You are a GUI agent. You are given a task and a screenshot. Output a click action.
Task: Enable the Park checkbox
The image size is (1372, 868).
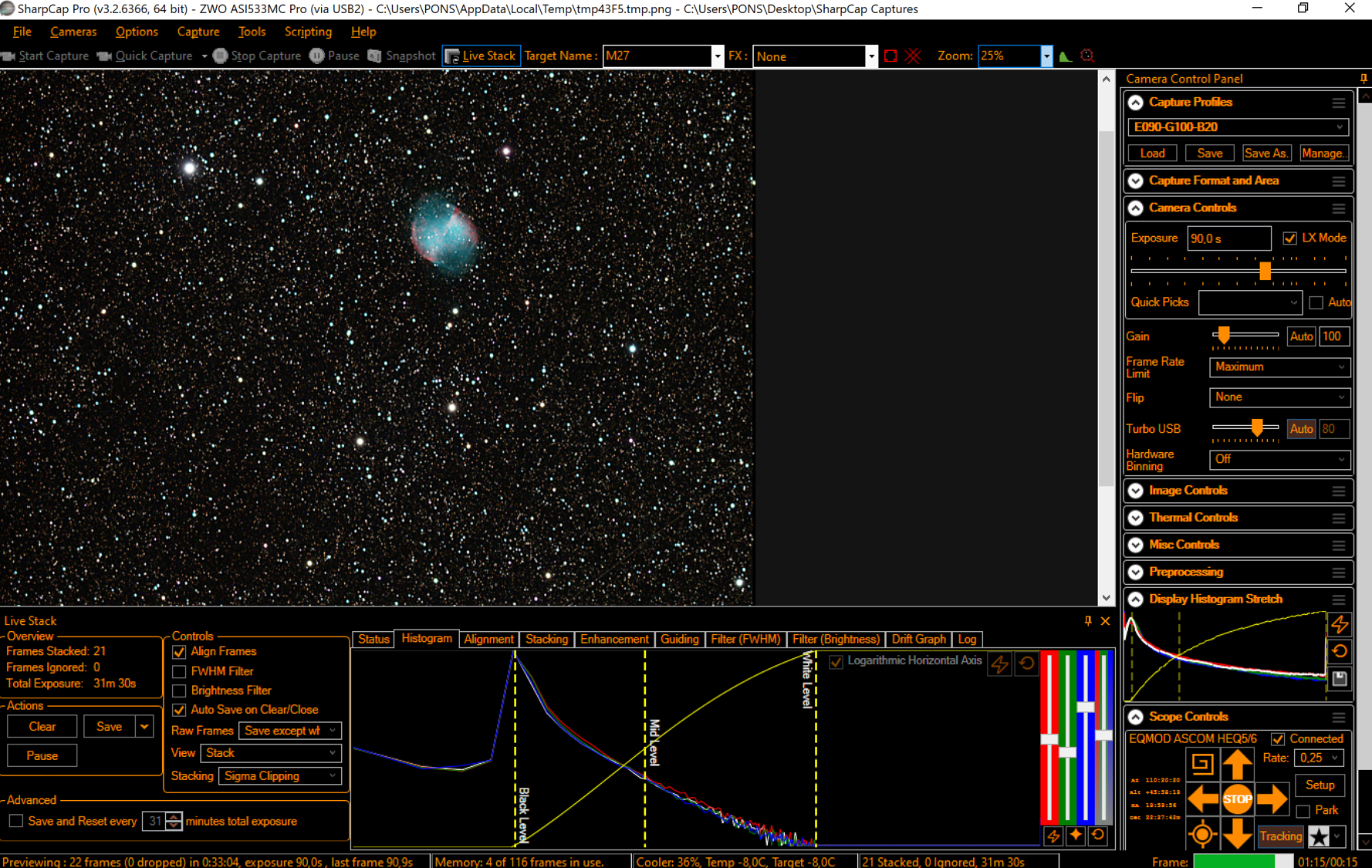[1303, 811]
